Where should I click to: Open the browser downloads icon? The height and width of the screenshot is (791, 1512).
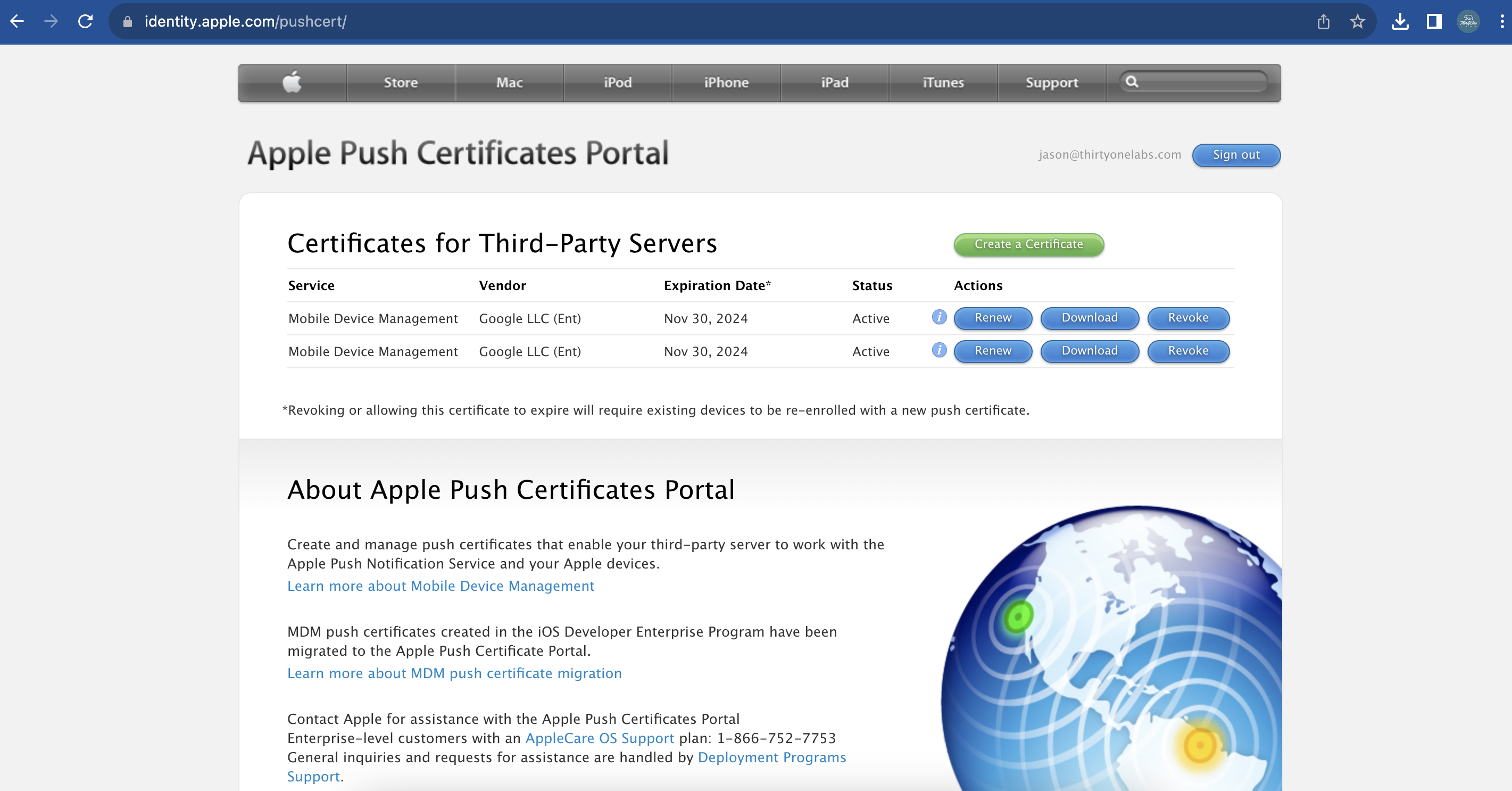coord(1400,22)
